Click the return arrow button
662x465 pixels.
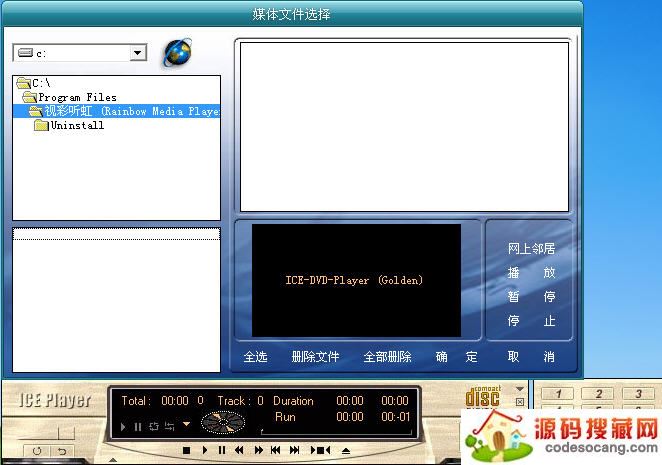(x=62, y=451)
